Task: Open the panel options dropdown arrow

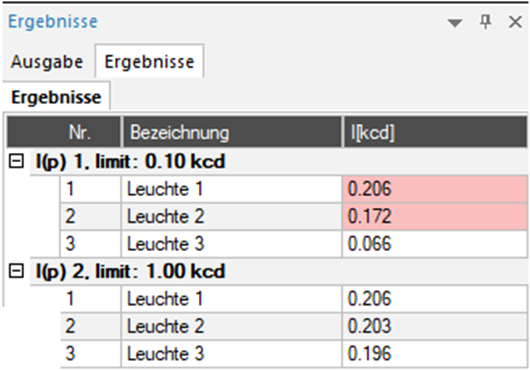Action: [455, 23]
